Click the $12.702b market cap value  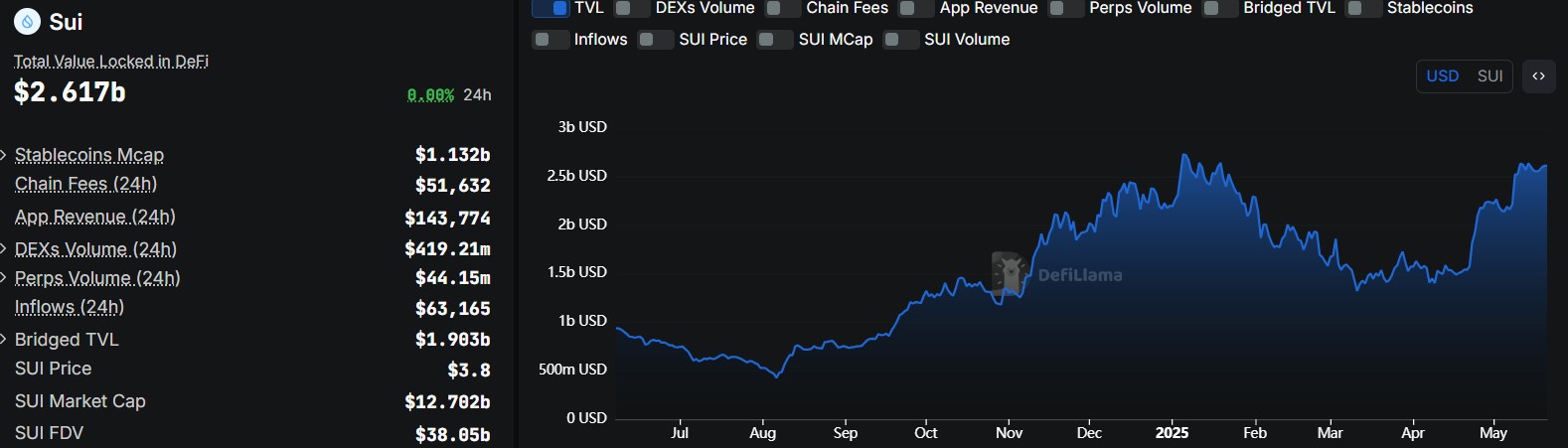pyautogui.click(x=447, y=402)
